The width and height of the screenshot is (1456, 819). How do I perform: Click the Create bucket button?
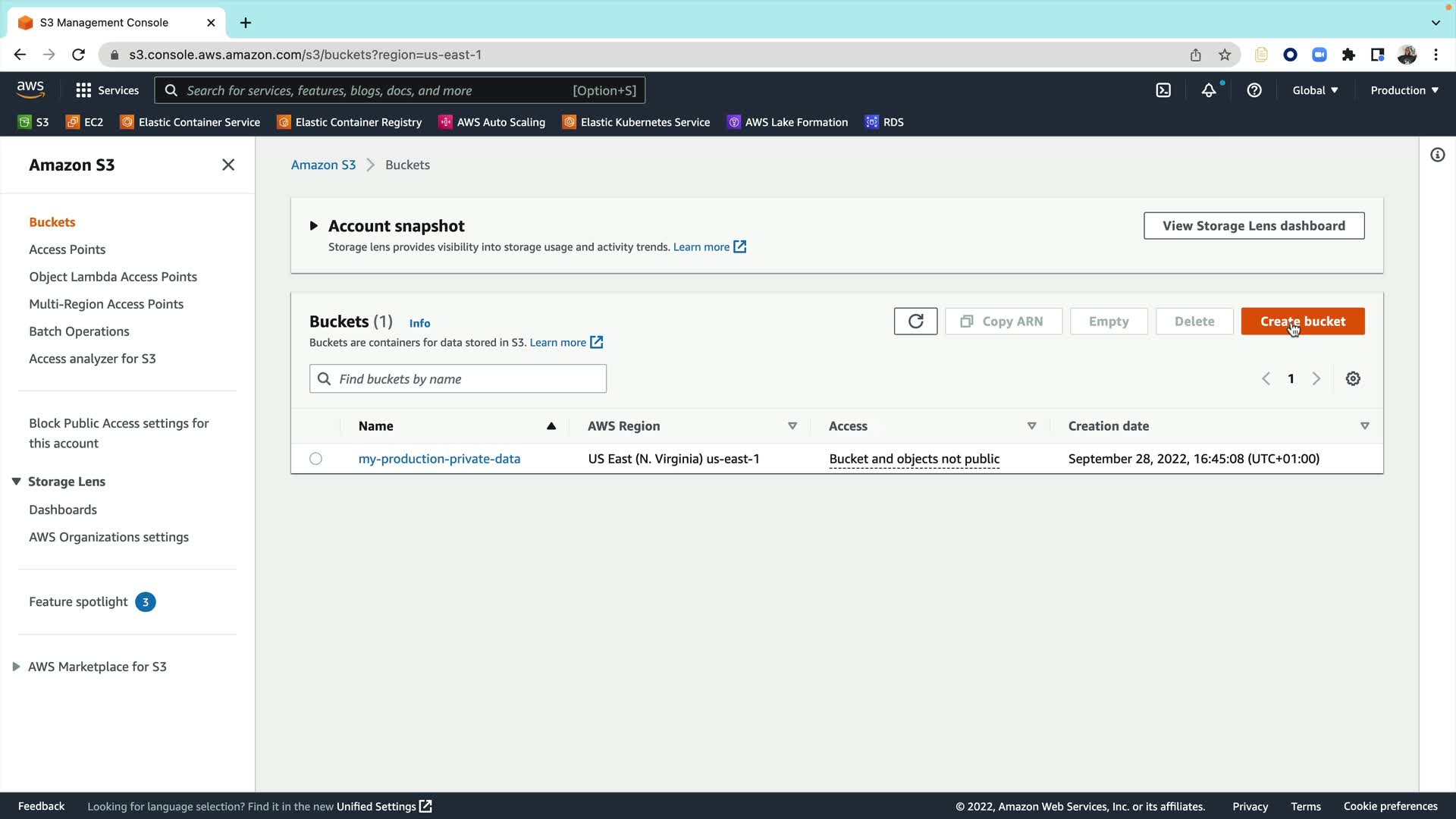tap(1302, 322)
